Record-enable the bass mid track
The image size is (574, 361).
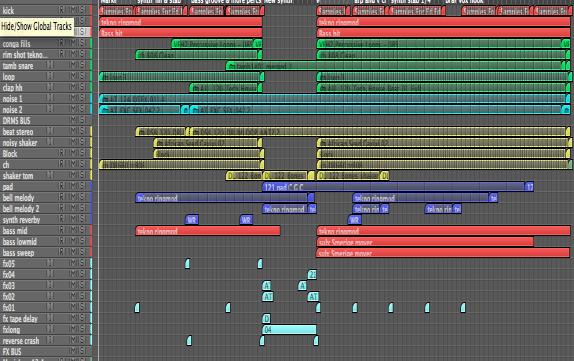tap(62, 230)
